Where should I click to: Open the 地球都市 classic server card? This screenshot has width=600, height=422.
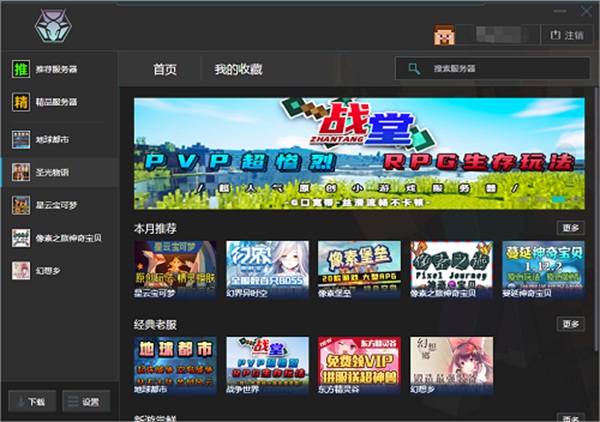coord(175,366)
